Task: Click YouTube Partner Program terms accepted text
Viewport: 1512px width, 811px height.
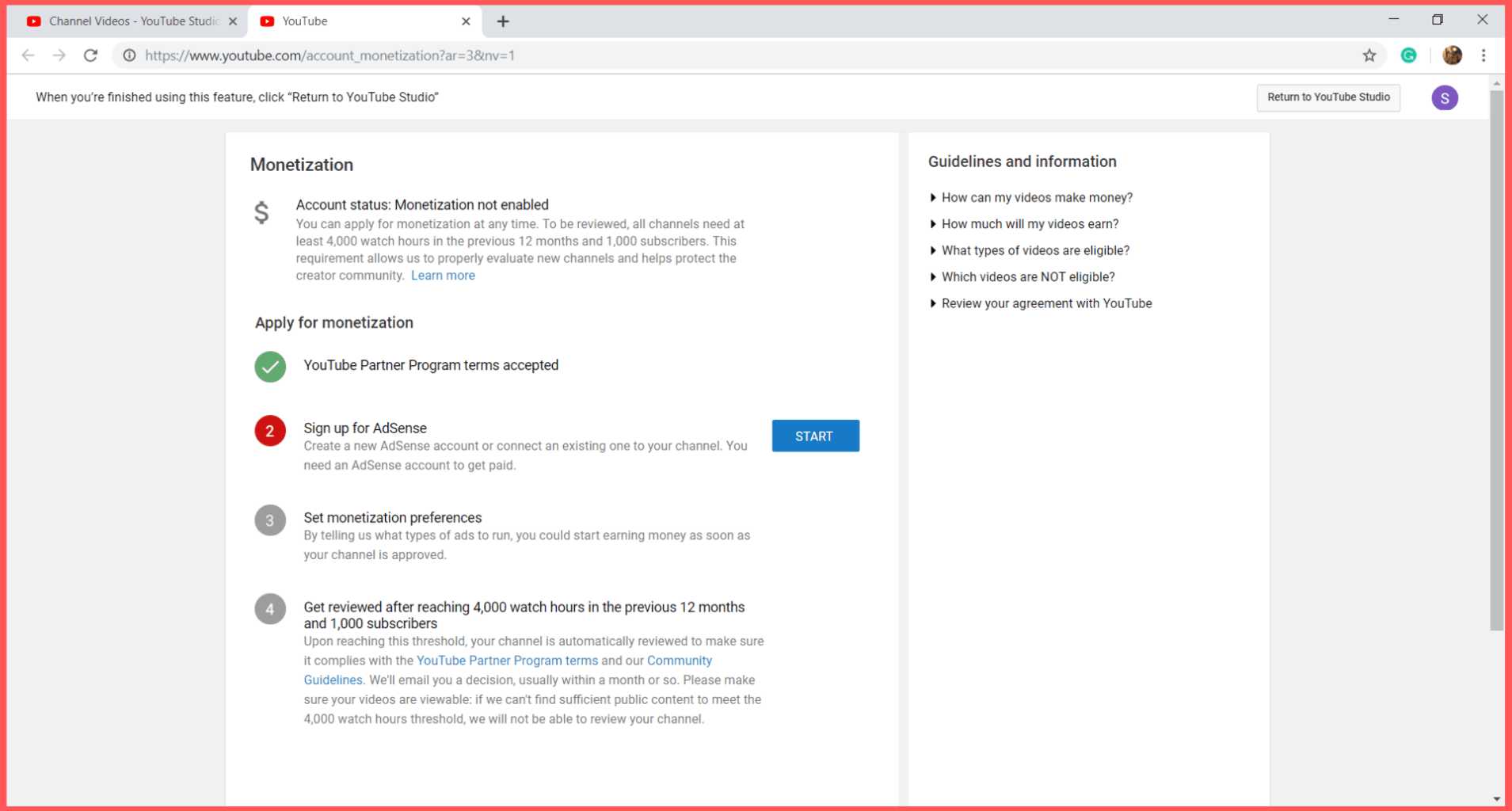Action: coord(431,365)
